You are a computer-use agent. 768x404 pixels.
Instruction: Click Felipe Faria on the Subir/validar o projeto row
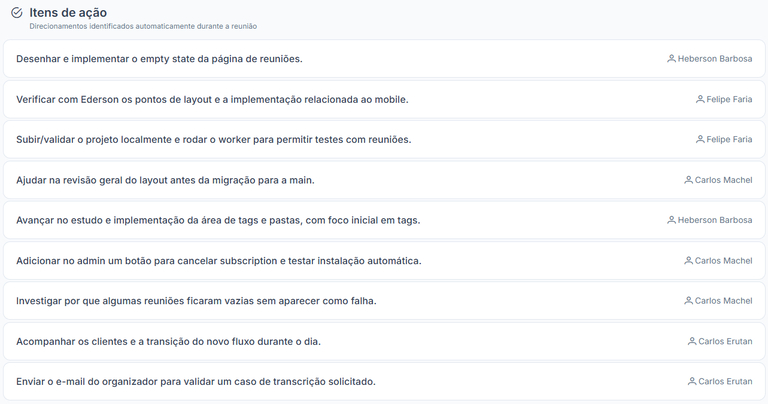click(x=729, y=140)
